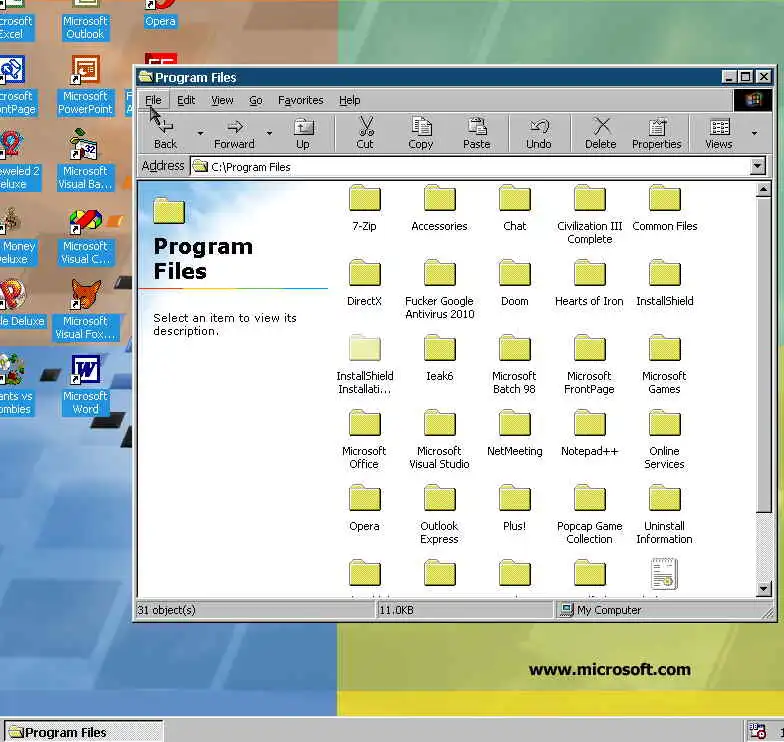Click the Program Files taskbar button
This screenshot has width=784, height=742.
pos(83,732)
